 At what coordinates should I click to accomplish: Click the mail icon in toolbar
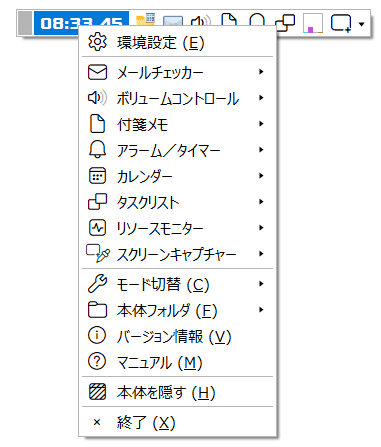[x=173, y=21]
